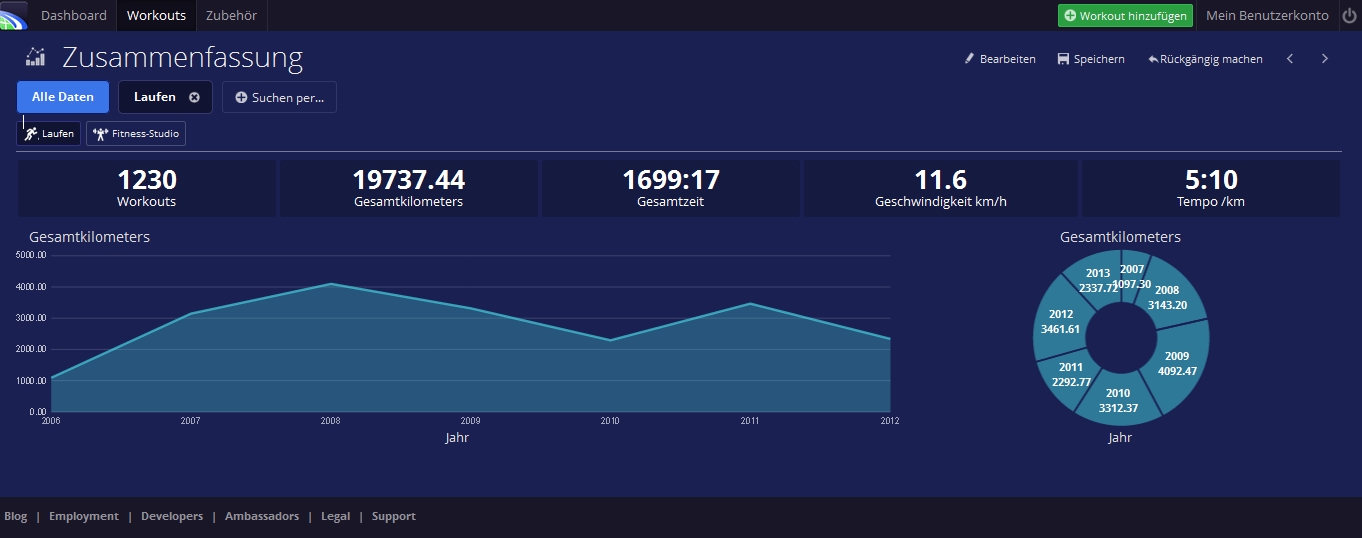This screenshot has height=538, width=1362.
Task: Click the Bearbeiten button
Action: click(x=999, y=59)
